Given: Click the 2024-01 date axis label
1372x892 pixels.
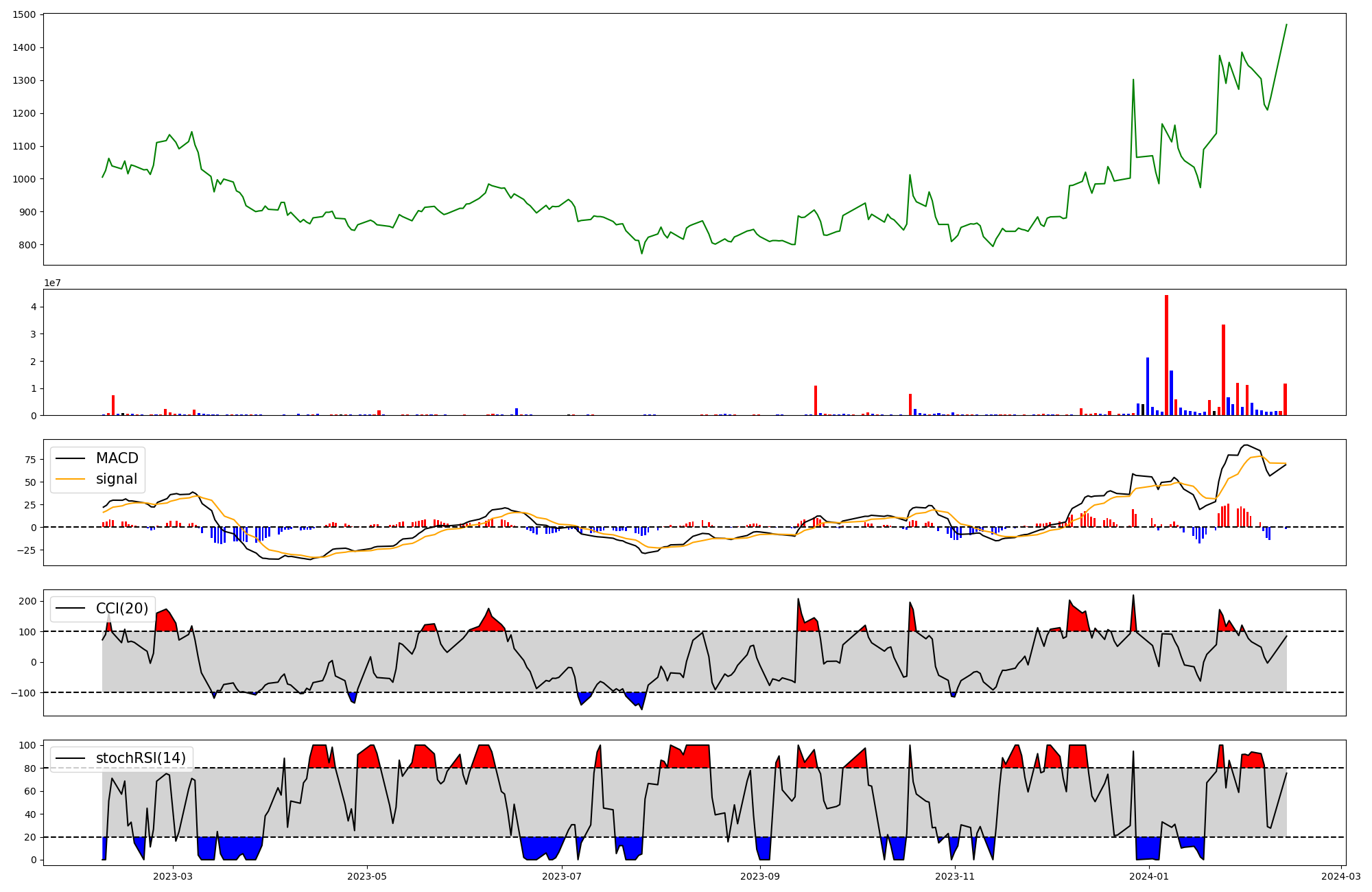Looking at the screenshot, I should [x=1149, y=876].
